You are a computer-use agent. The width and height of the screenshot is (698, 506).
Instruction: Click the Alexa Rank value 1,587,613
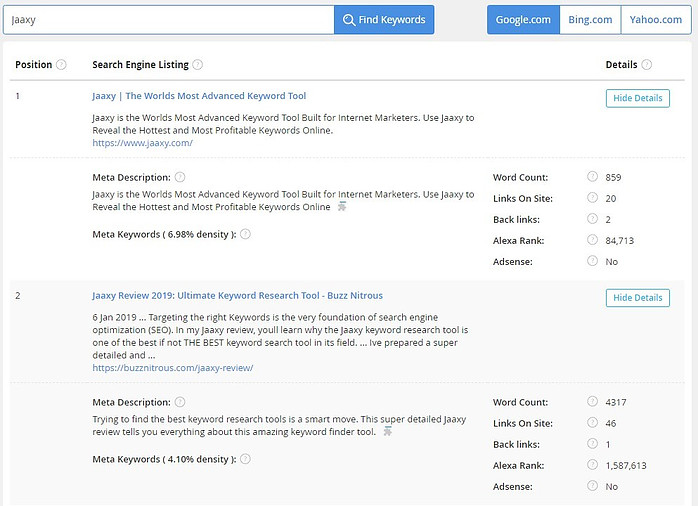pyautogui.click(x=625, y=466)
